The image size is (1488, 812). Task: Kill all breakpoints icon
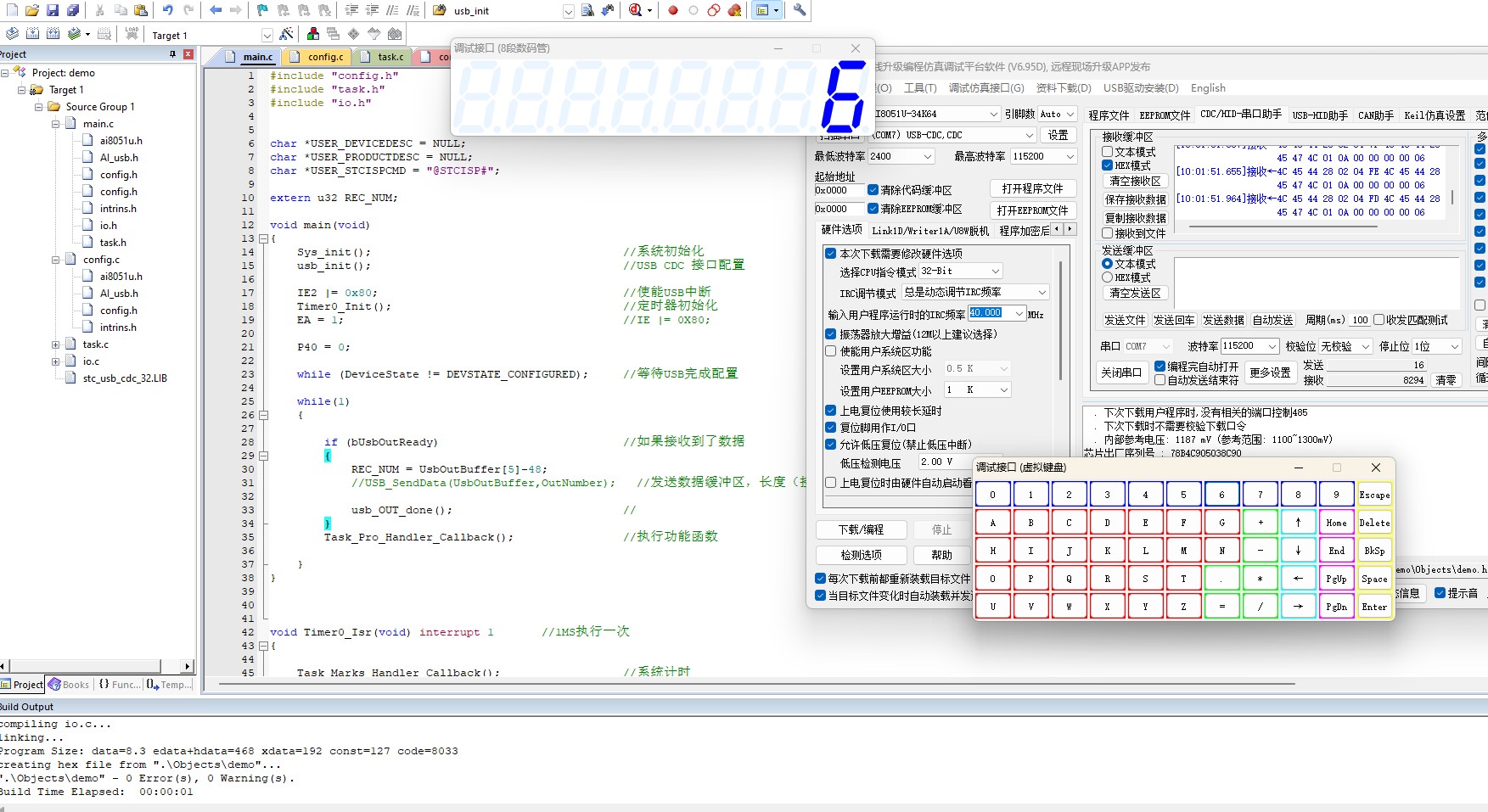pos(735,10)
